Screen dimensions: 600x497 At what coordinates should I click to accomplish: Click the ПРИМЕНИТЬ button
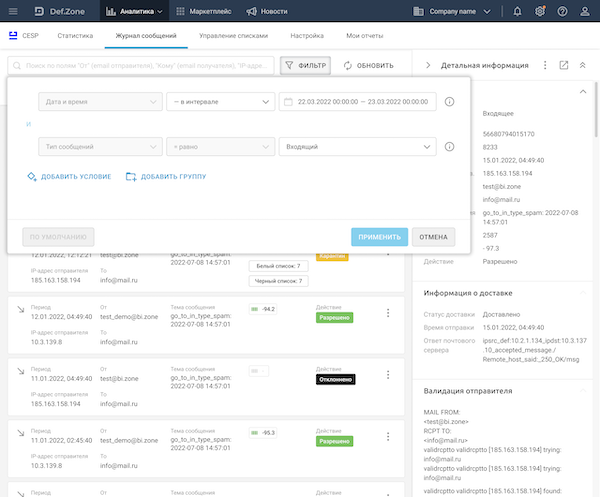tap(379, 237)
